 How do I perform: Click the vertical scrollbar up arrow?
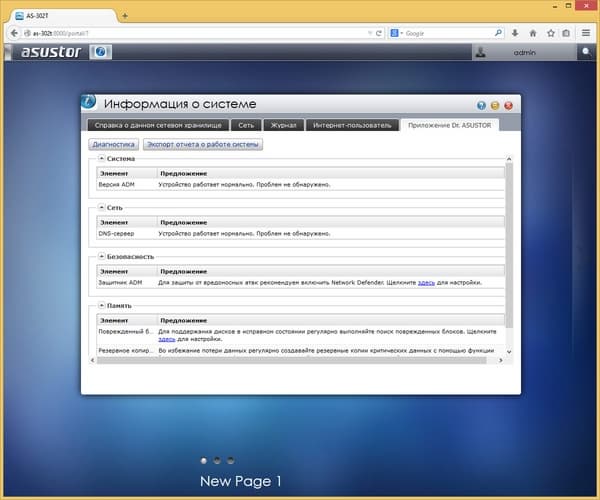click(509, 158)
